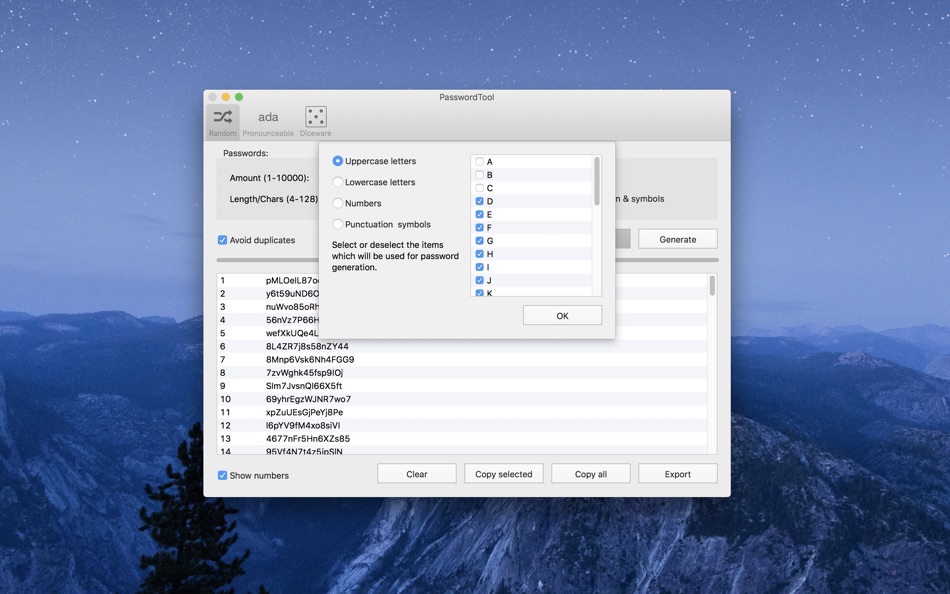Uncheck the letter G checkbox

pos(479,241)
